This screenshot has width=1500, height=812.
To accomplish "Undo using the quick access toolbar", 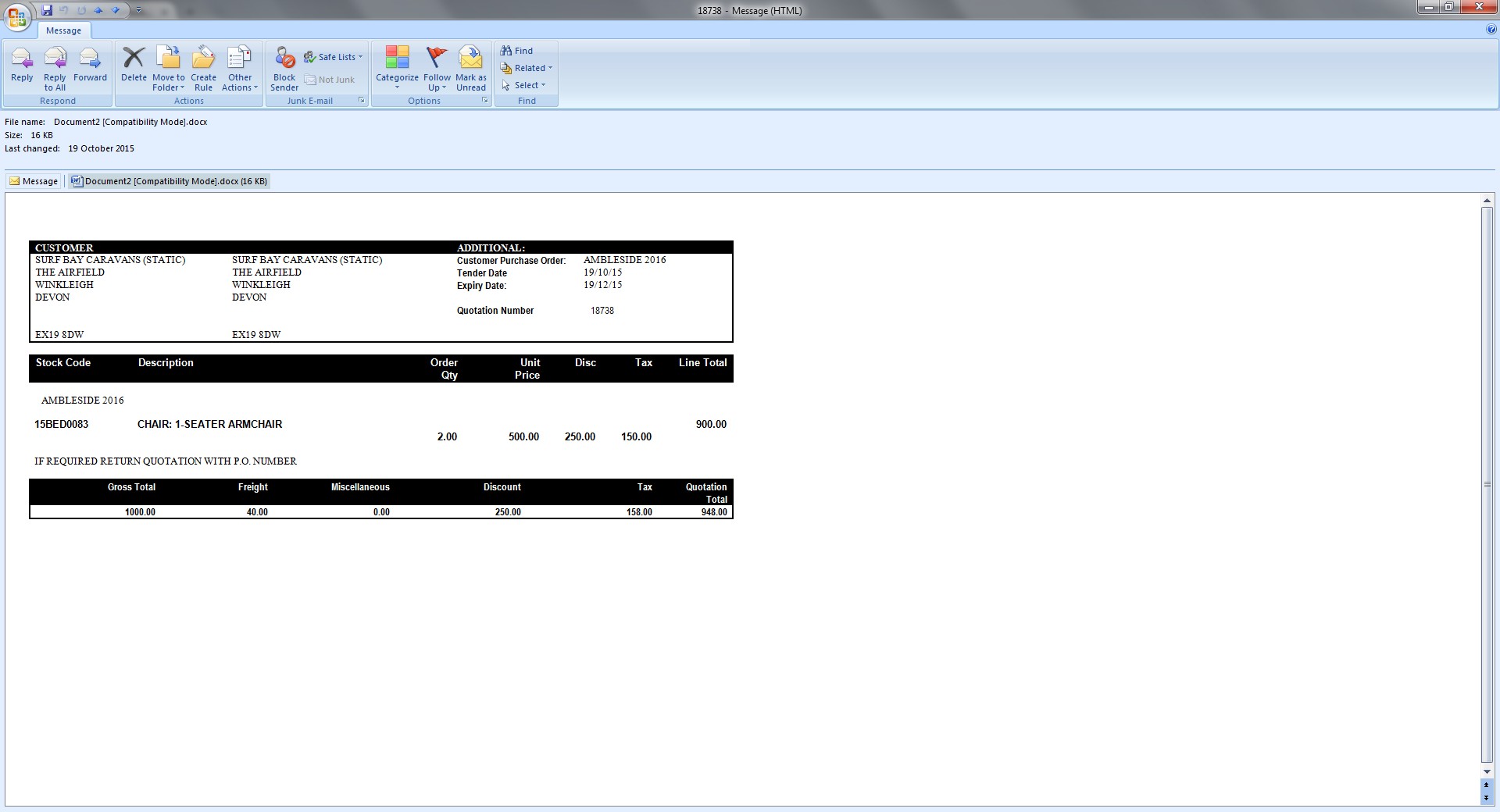I will [x=64, y=10].
